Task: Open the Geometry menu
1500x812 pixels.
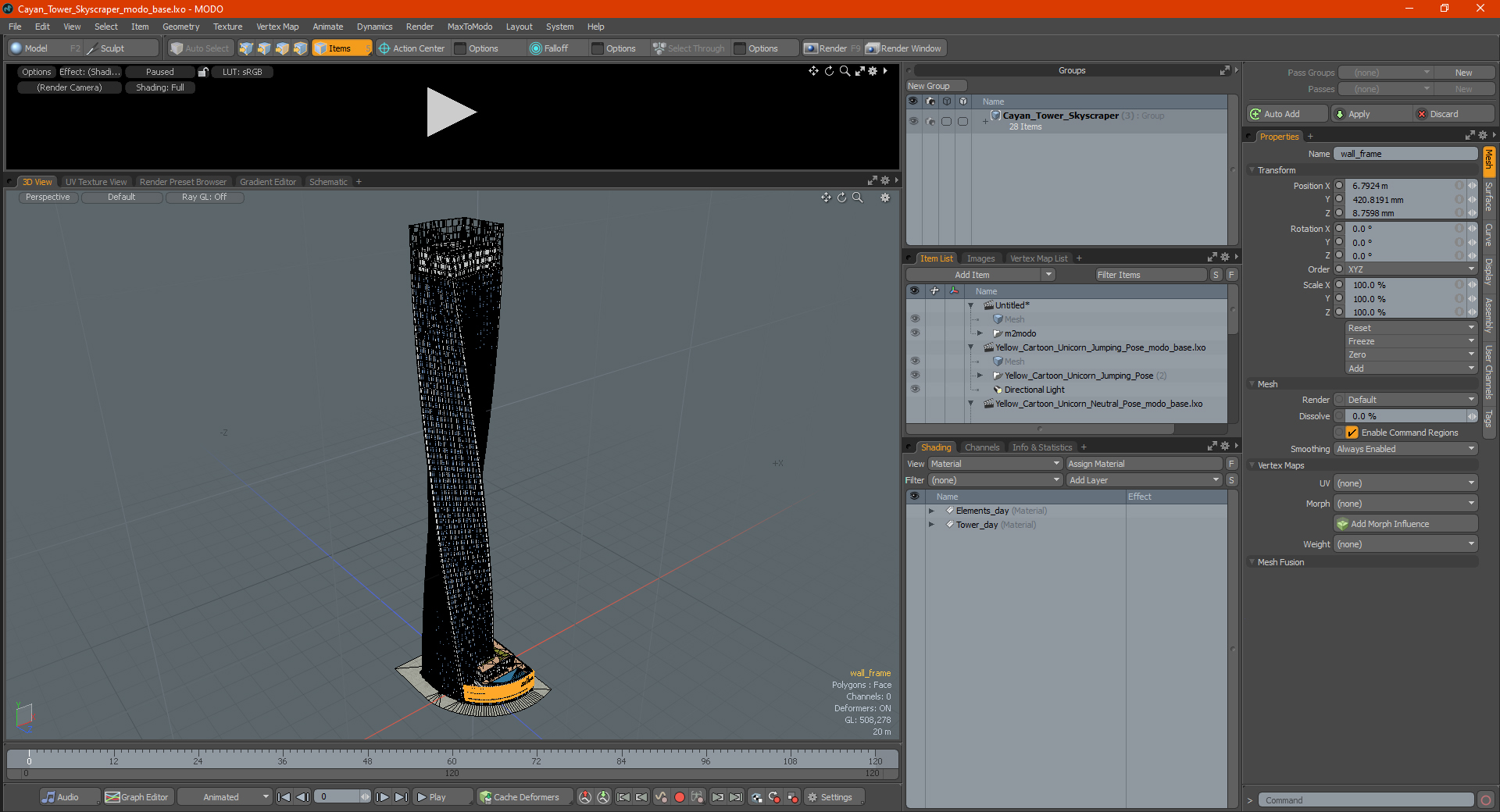Action: coord(180,27)
